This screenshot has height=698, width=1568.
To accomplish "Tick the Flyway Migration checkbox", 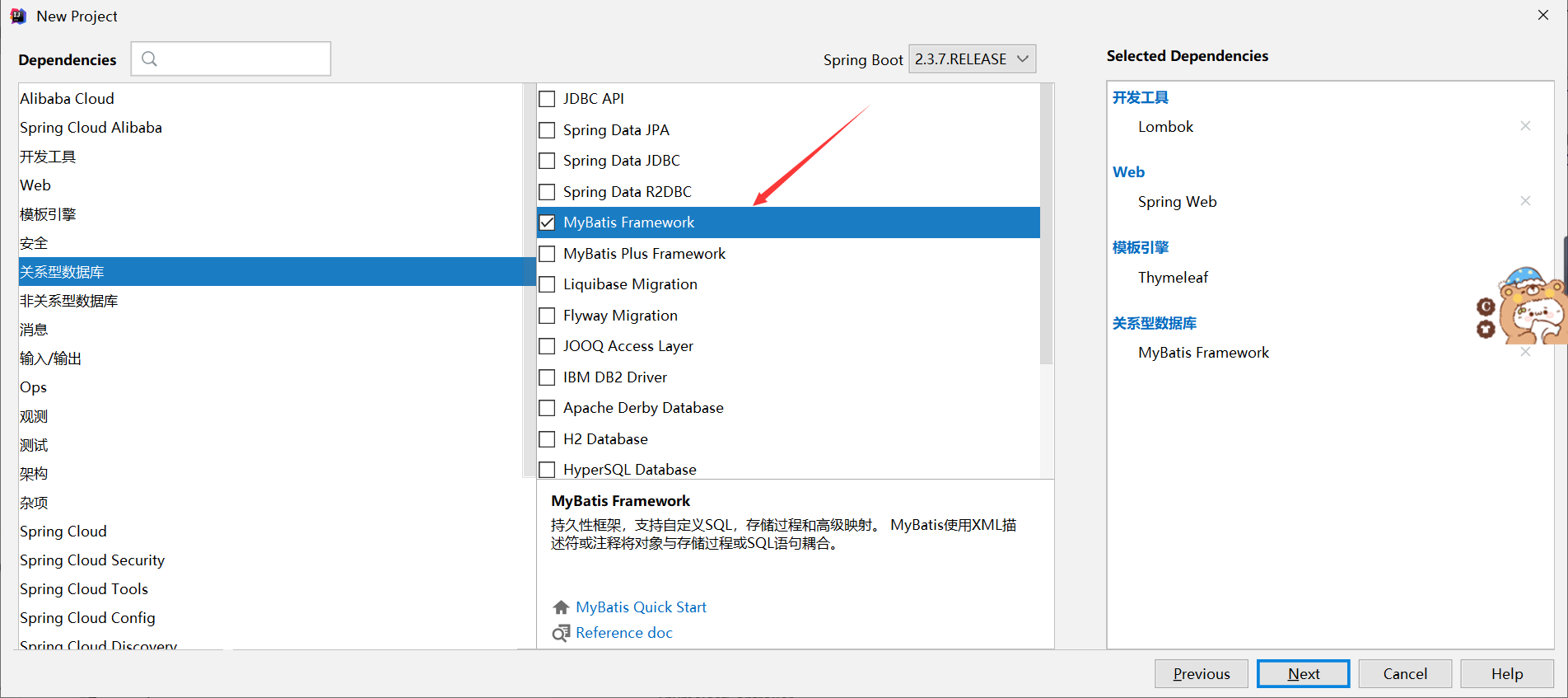I will click(x=547, y=316).
